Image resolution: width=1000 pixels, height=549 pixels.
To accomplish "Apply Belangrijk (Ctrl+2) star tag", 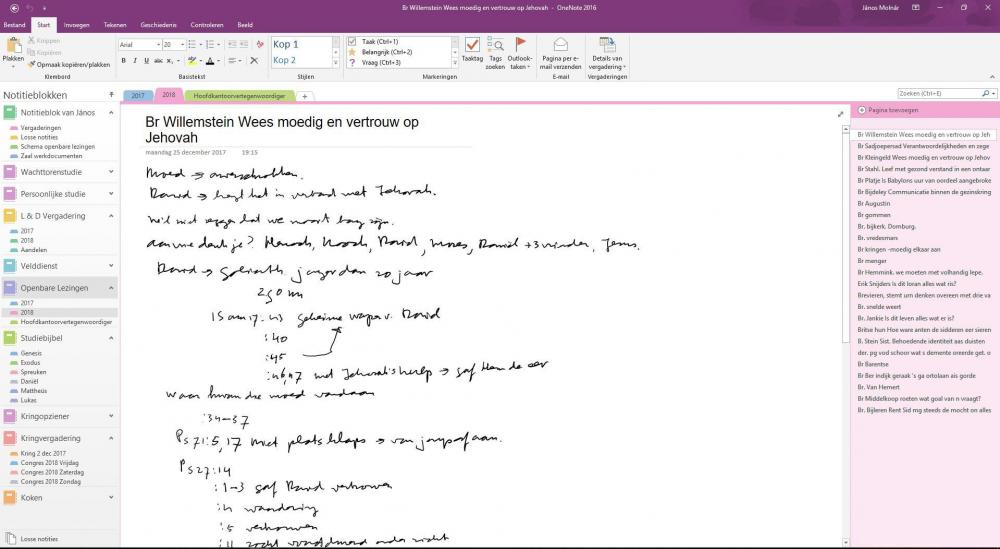I will coord(380,52).
